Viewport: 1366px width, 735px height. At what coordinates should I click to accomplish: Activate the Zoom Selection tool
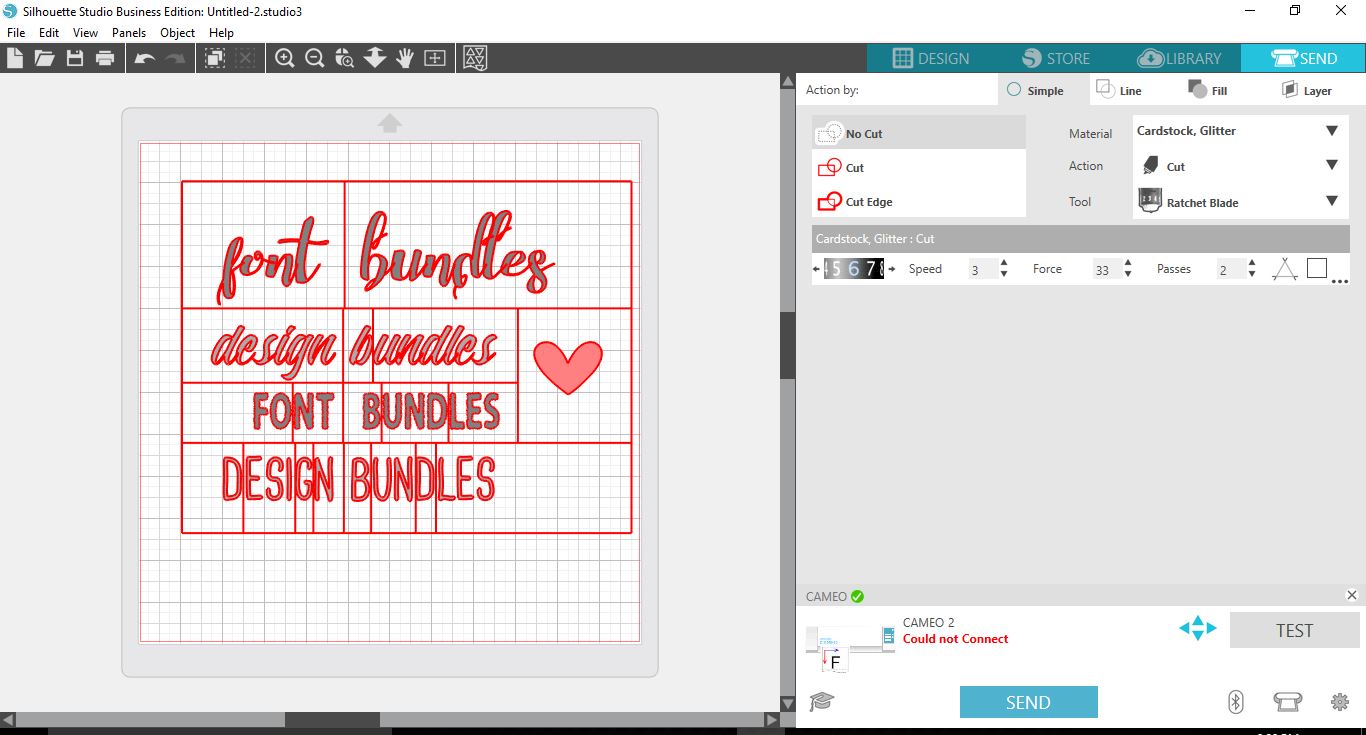click(345, 58)
